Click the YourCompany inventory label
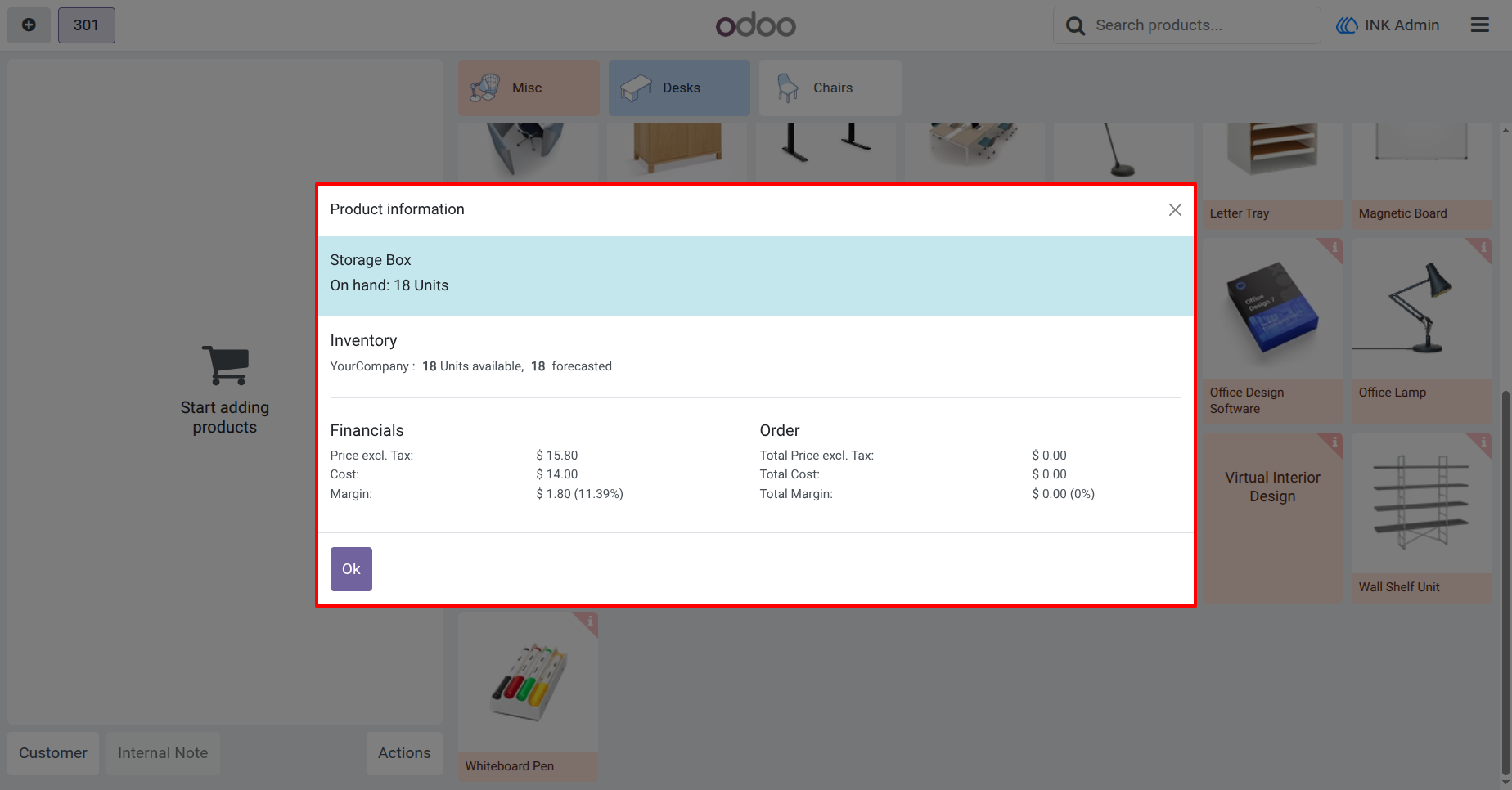 pyautogui.click(x=372, y=366)
